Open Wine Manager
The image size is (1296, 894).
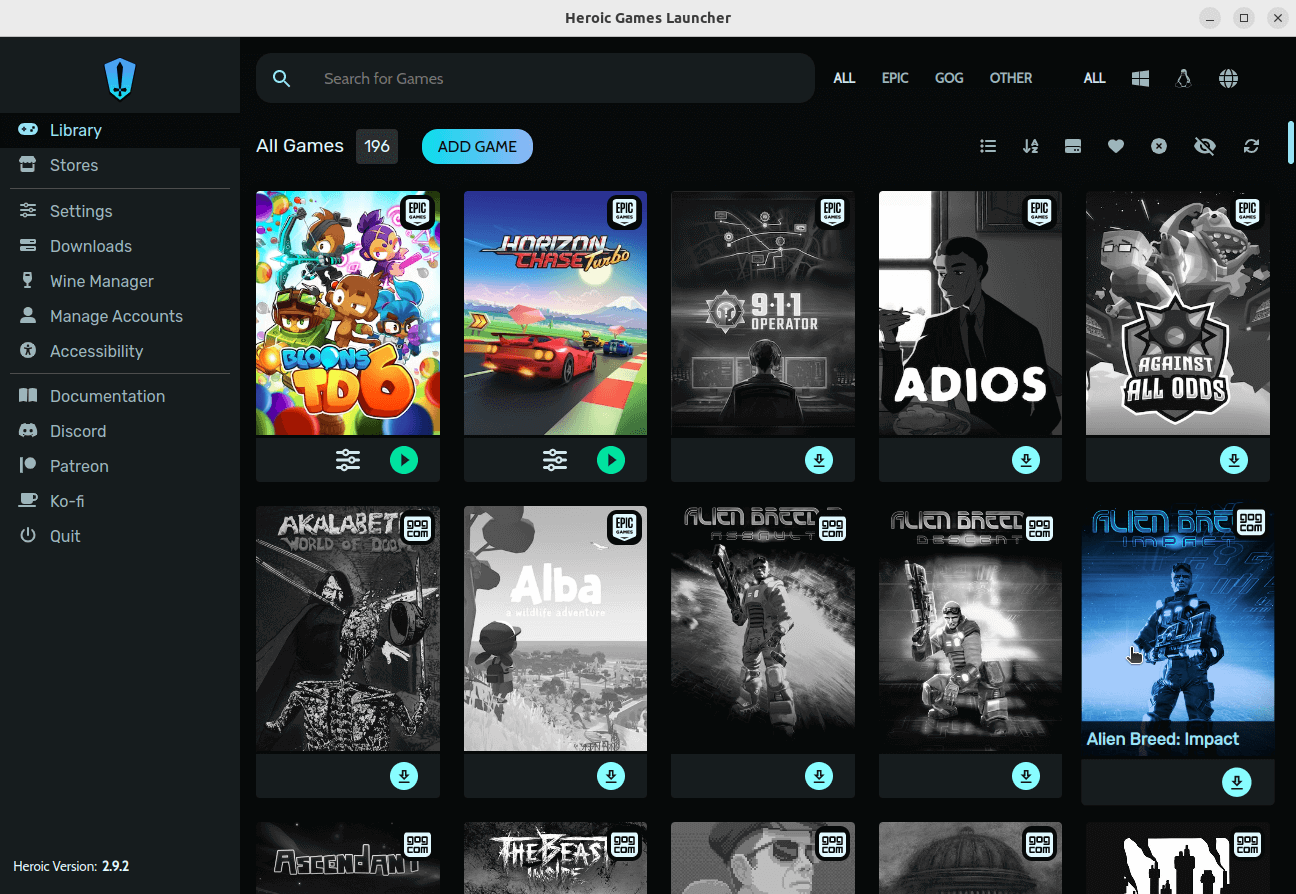(x=120, y=281)
